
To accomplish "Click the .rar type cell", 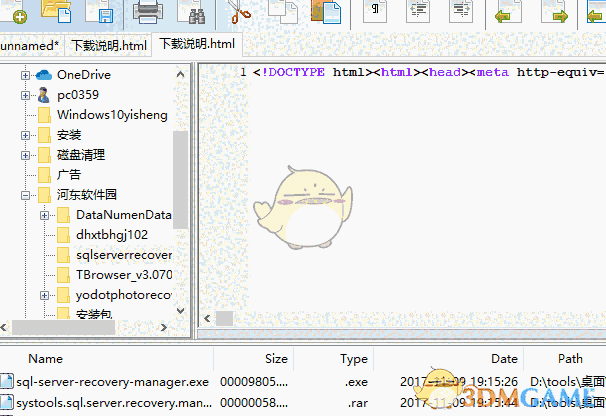I will click(x=357, y=403).
